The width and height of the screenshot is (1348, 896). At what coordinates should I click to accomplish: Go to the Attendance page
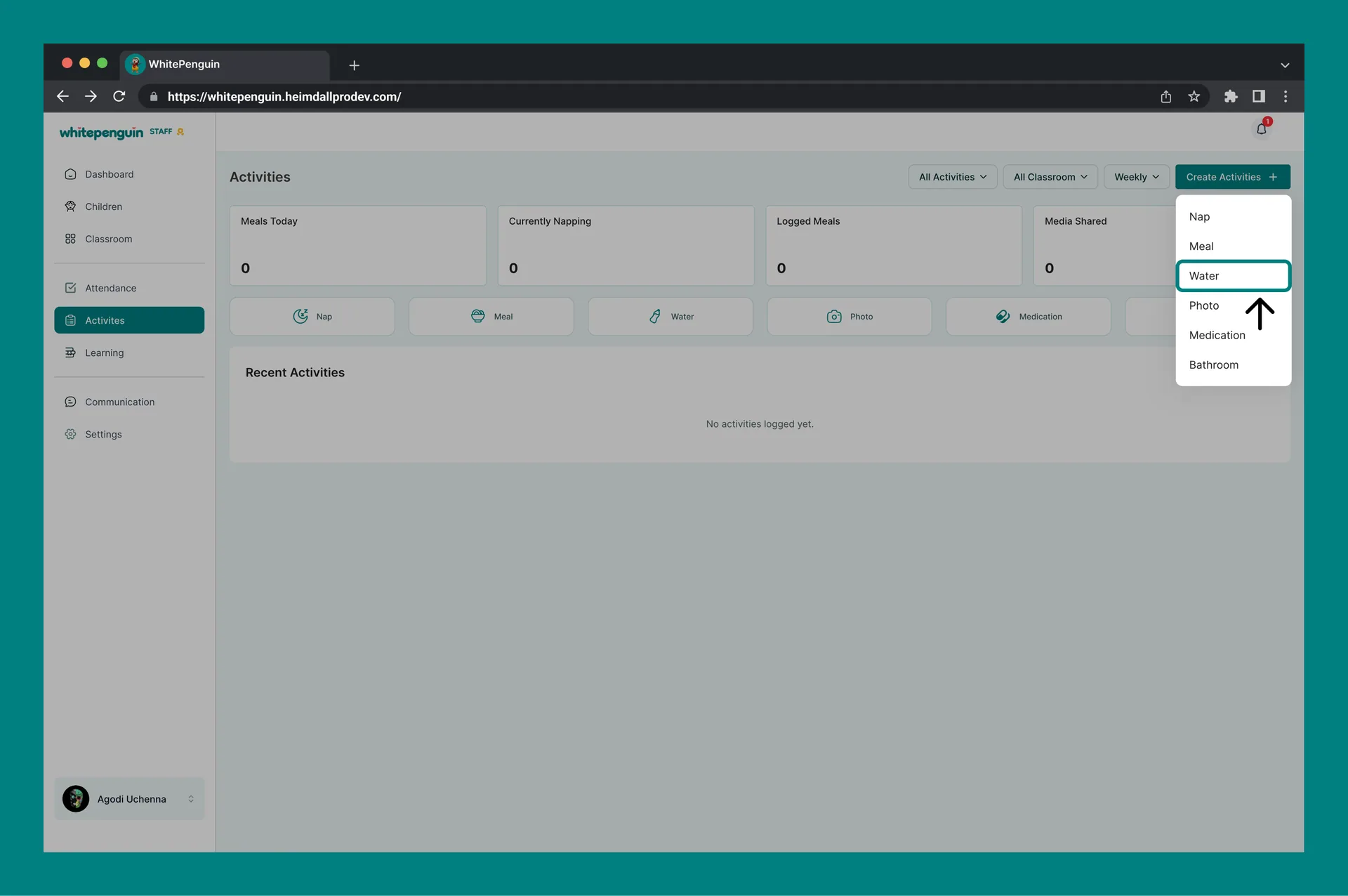(129, 288)
